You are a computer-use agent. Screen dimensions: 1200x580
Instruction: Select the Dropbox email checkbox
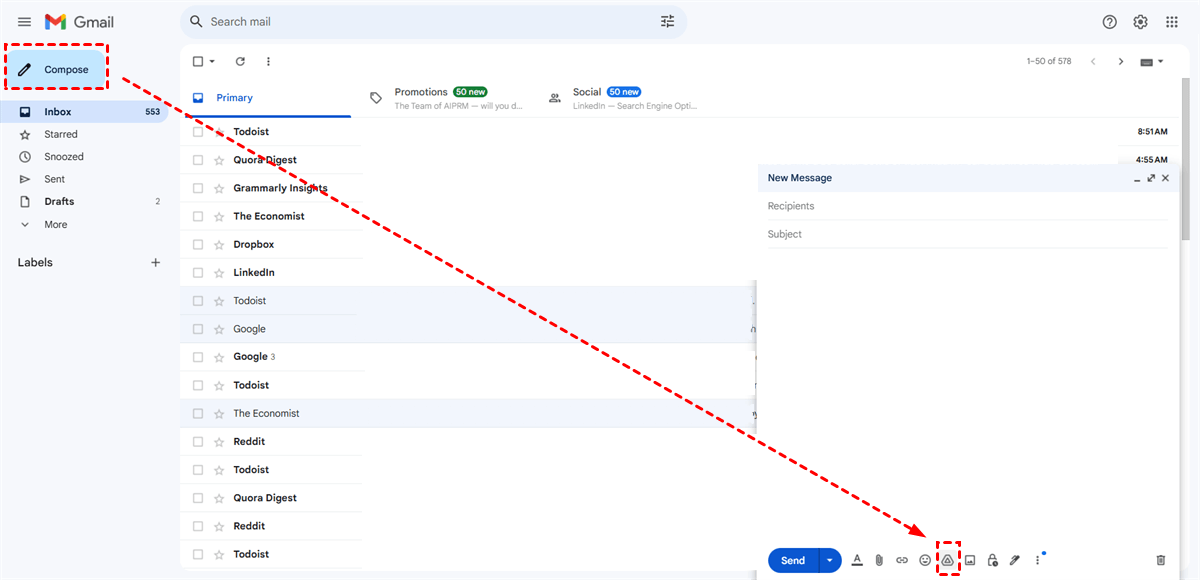[198, 244]
